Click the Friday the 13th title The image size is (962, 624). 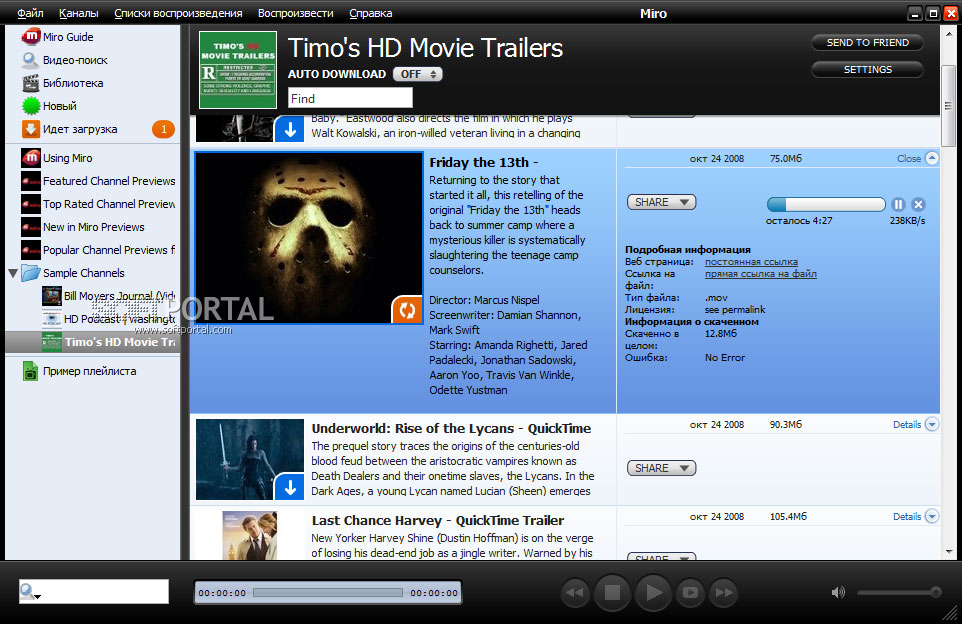pyautogui.click(x=483, y=163)
